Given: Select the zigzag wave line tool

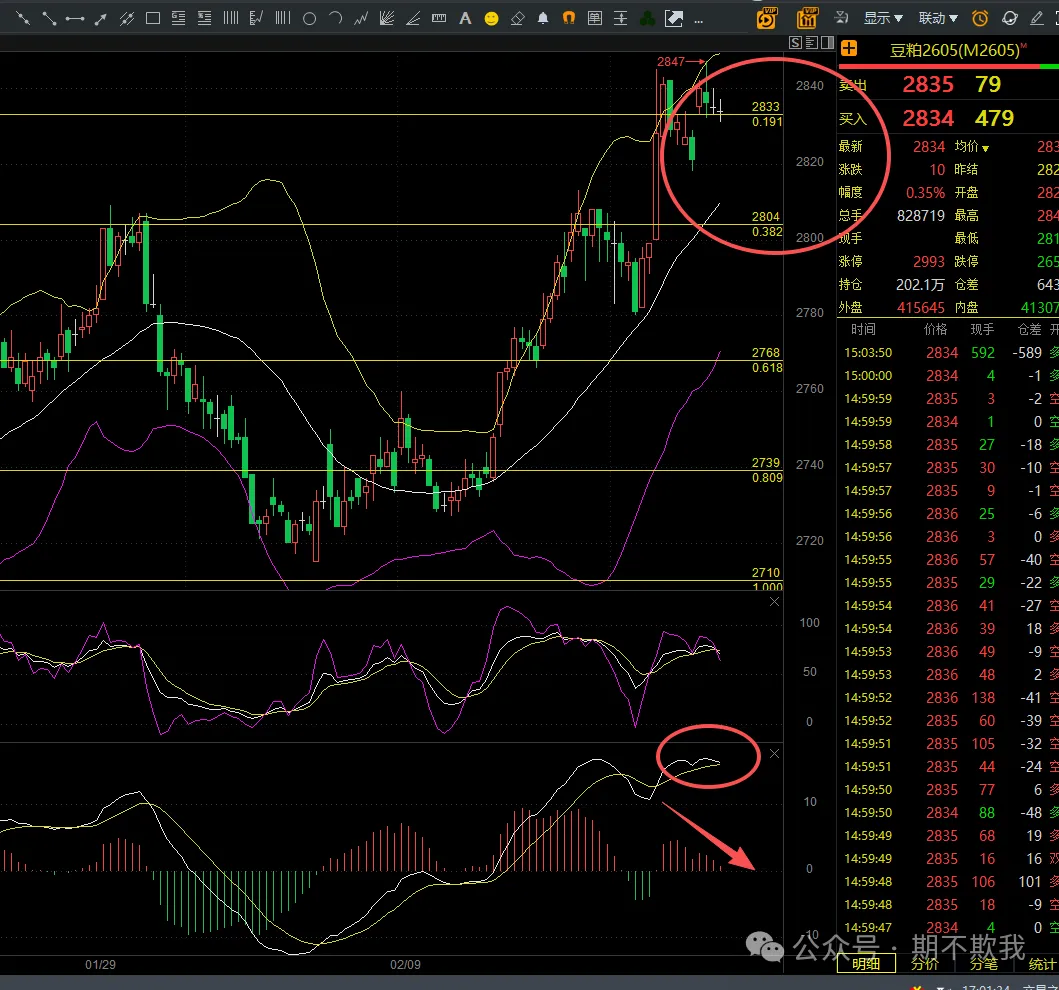Looking at the screenshot, I should pos(361,19).
